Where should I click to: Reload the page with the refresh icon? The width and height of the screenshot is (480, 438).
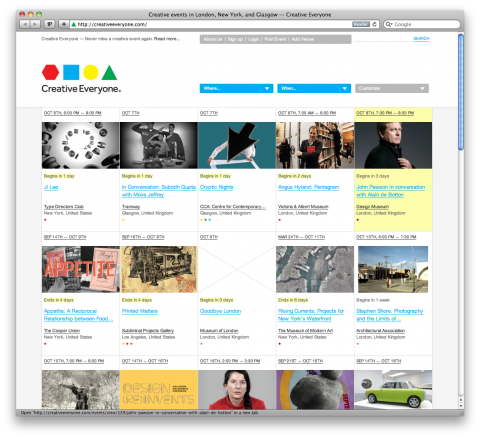coord(374,24)
